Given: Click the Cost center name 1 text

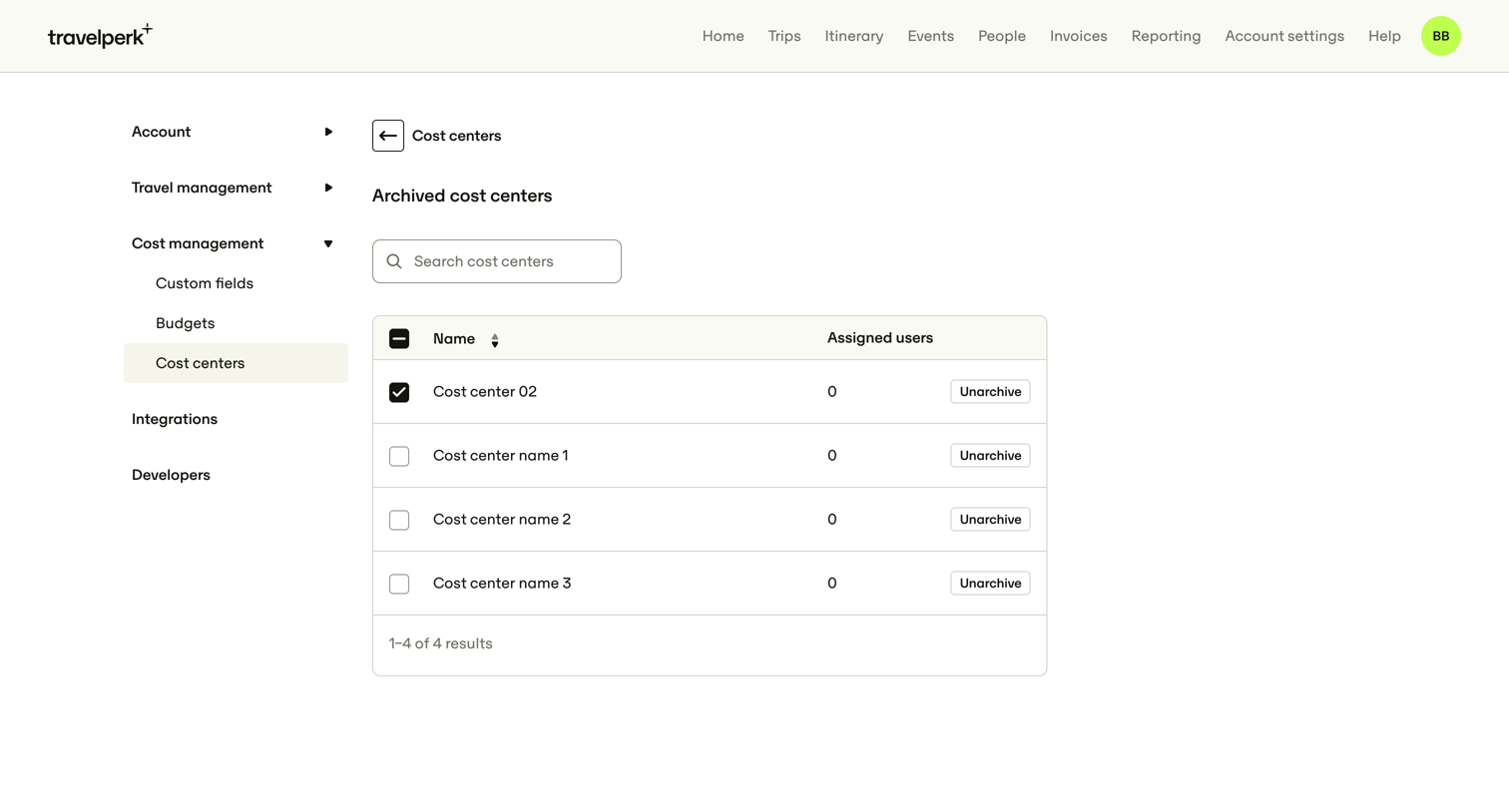Looking at the screenshot, I should coord(501,456).
